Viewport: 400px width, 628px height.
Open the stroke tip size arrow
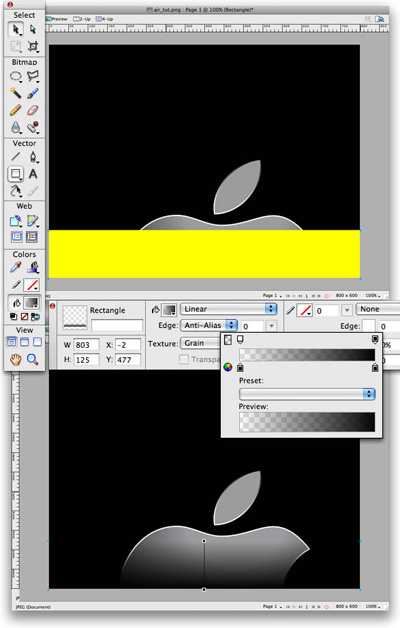[347, 310]
